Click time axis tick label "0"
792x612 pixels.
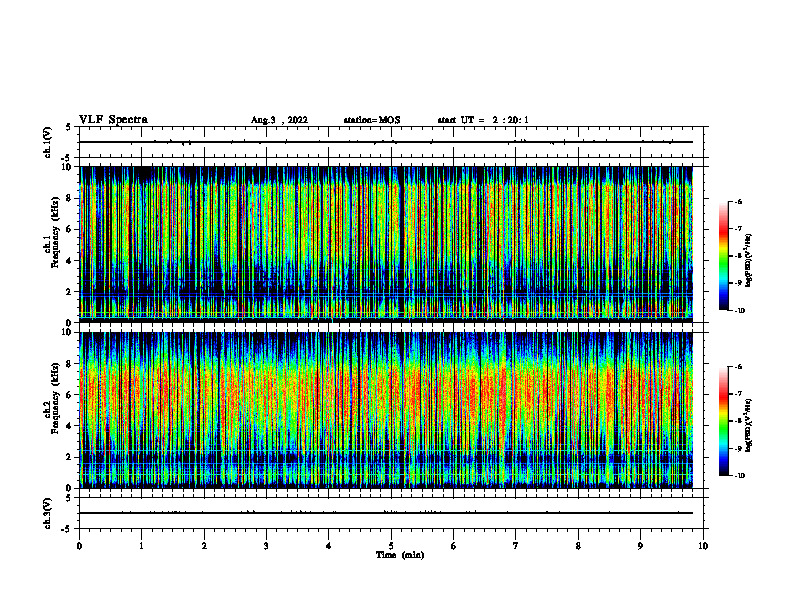coord(79,546)
